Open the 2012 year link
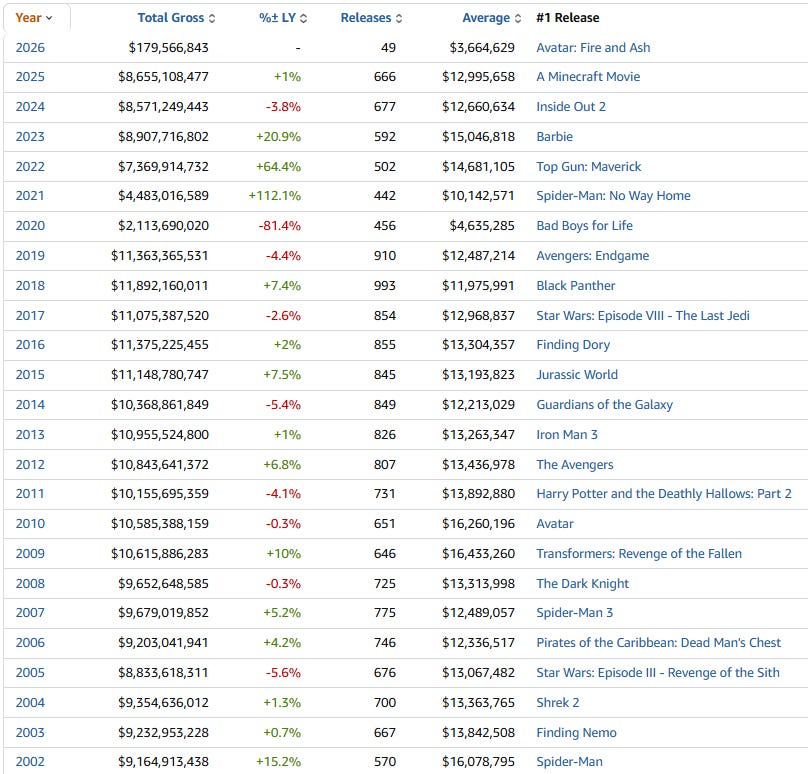Image resolution: width=808 pixels, height=774 pixels. [30, 464]
